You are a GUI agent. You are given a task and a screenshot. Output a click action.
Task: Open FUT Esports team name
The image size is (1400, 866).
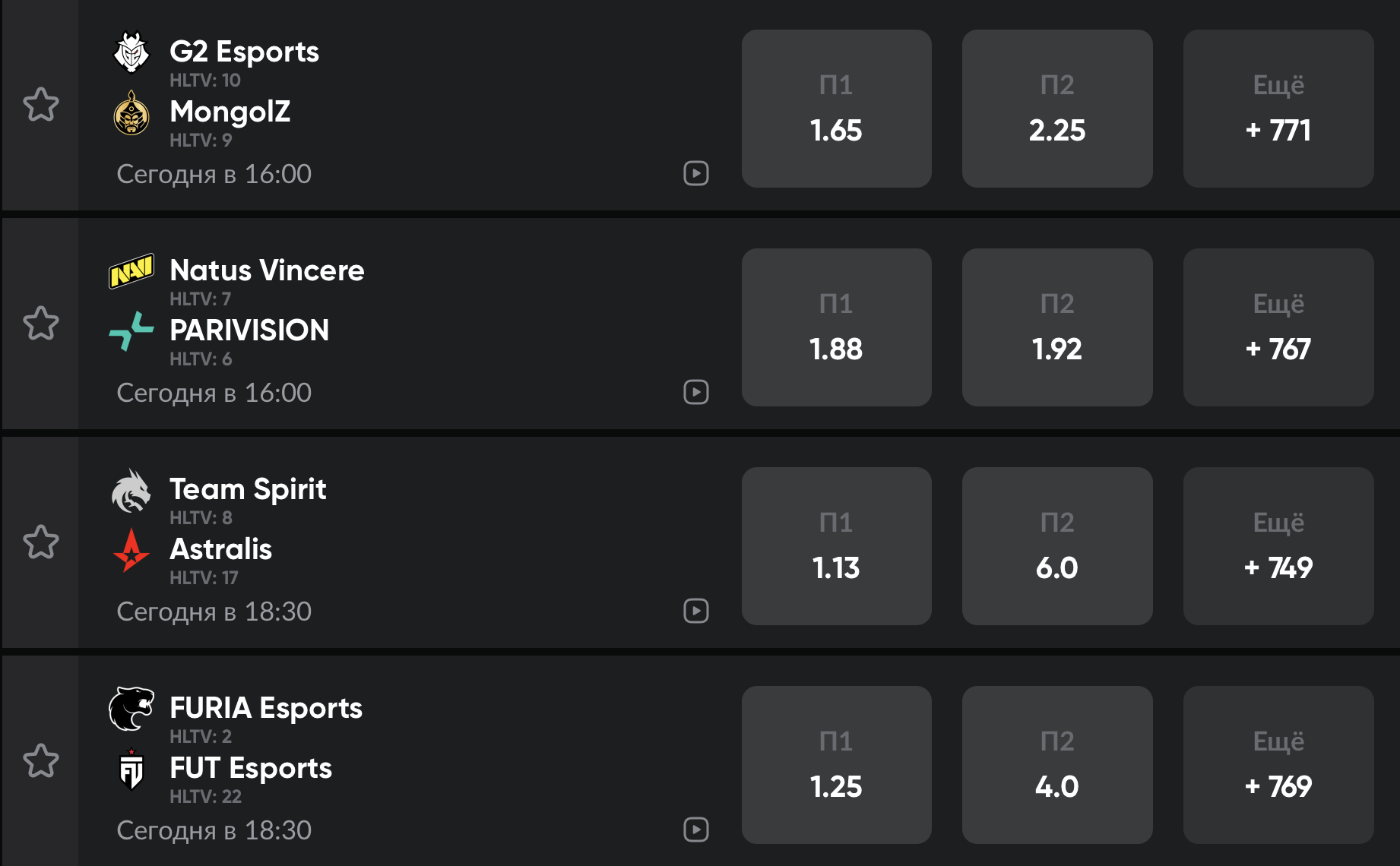[250, 768]
